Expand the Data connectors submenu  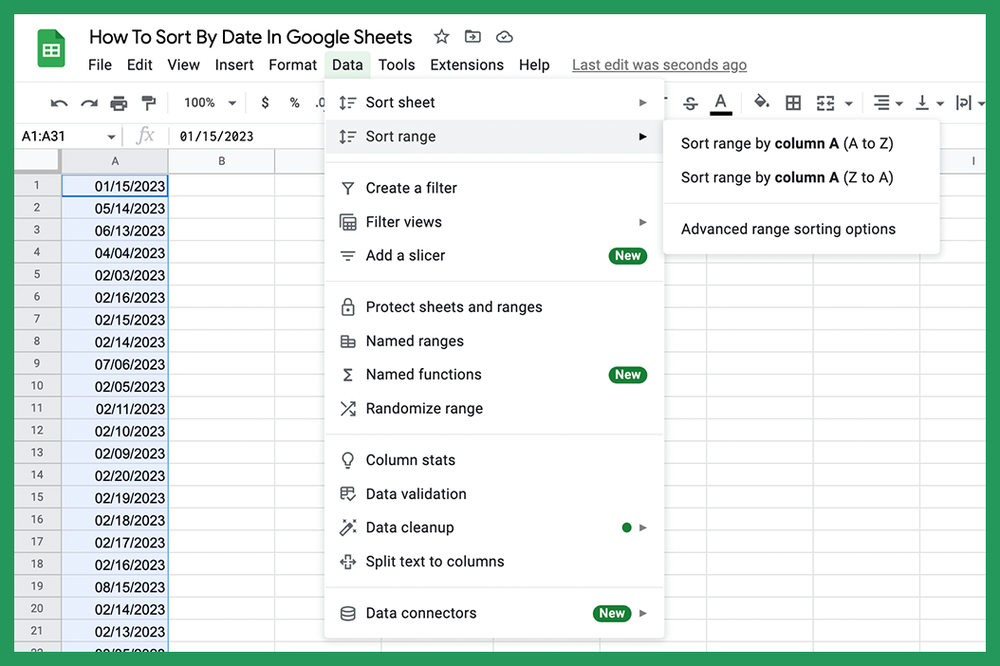coord(494,613)
